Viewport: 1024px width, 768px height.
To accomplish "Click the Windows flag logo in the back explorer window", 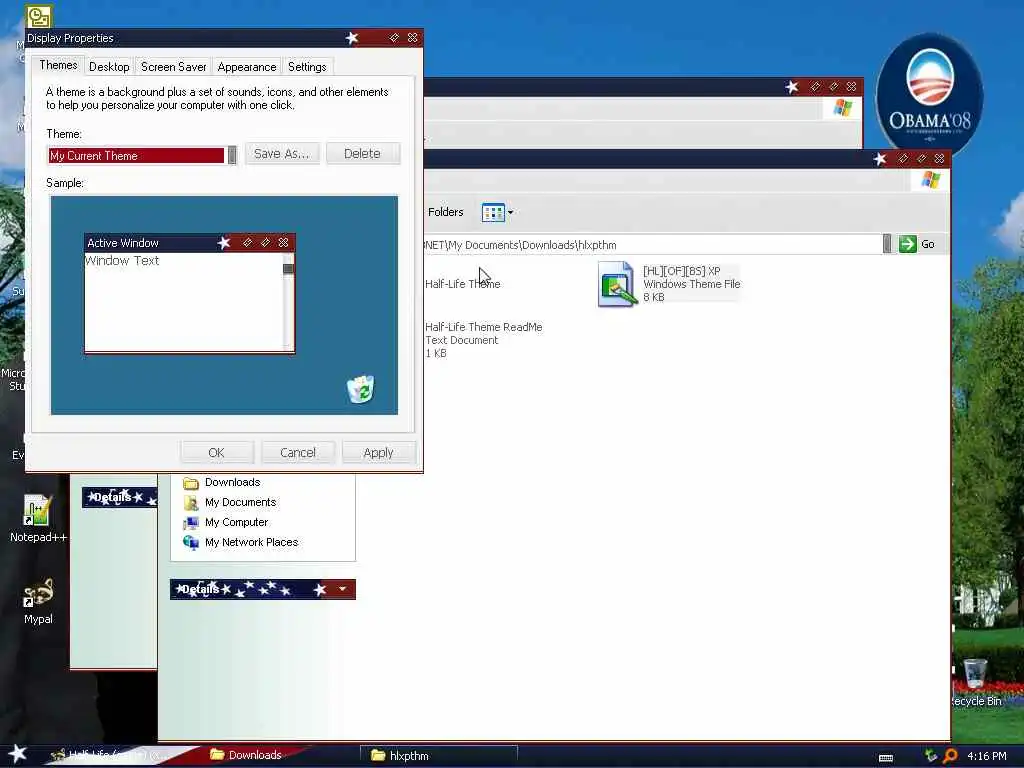I will 842,108.
